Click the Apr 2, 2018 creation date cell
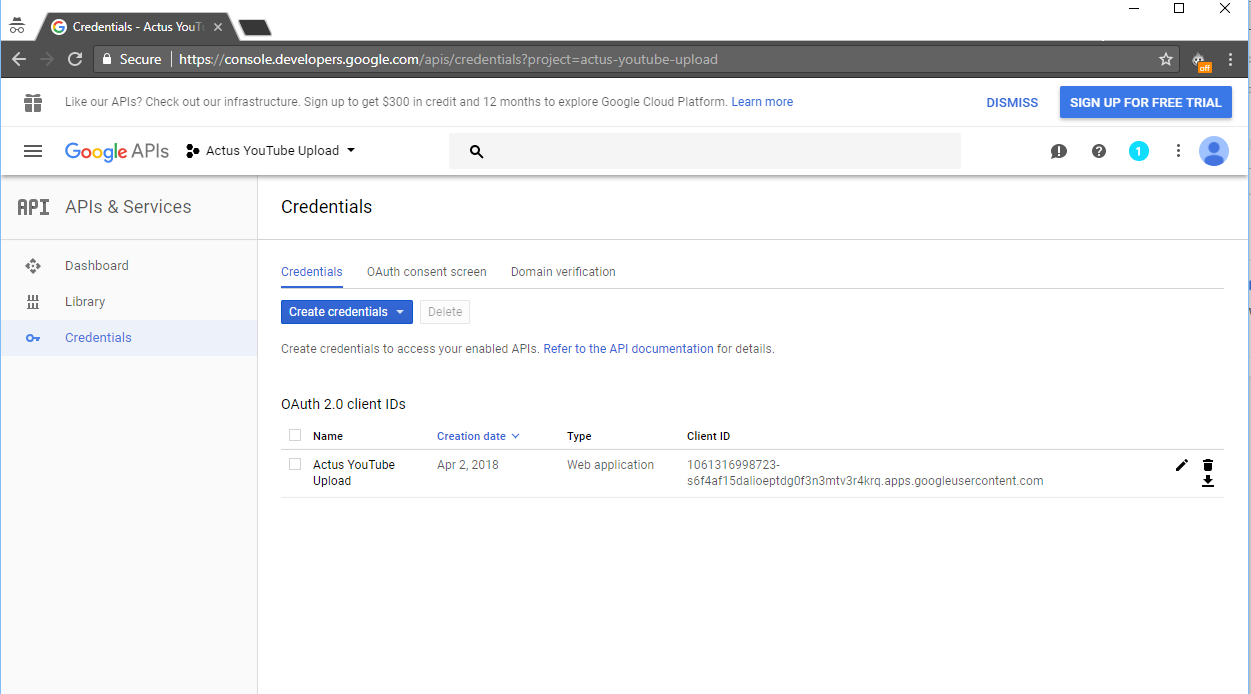Viewport: 1251px width, 694px height. coord(468,465)
